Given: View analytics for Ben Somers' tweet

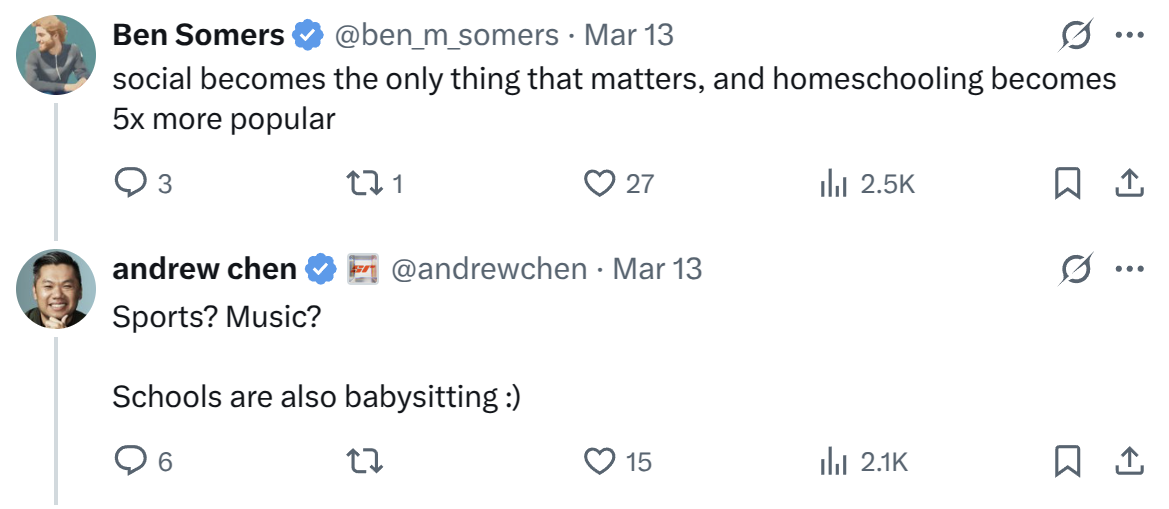Looking at the screenshot, I should [x=833, y=183].
